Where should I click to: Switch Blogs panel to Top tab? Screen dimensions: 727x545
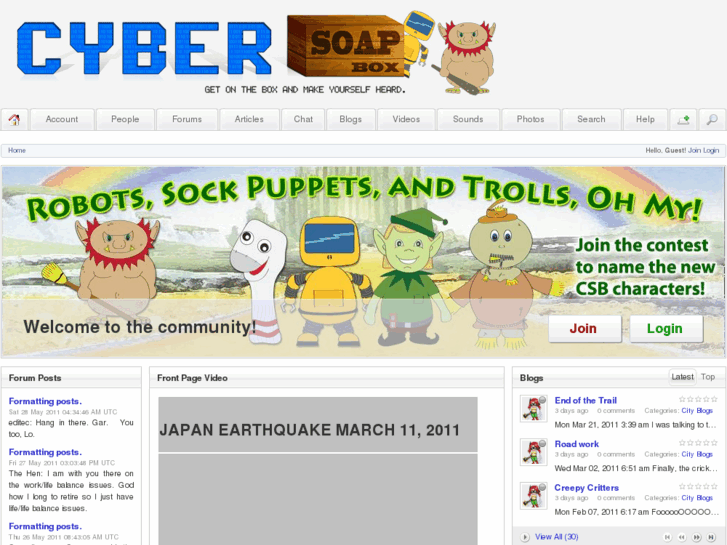point(708,377)
